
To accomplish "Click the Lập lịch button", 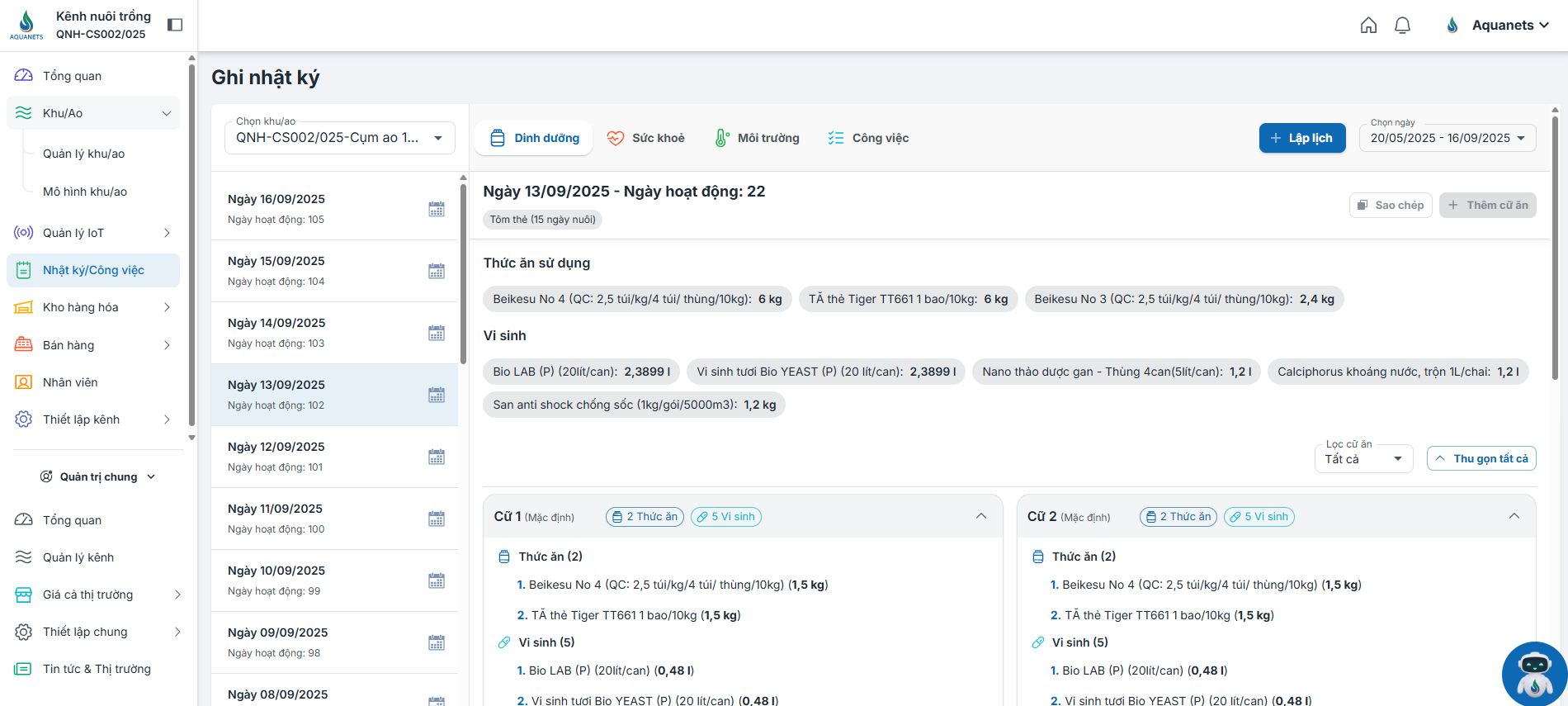I will click(1301, 138).
